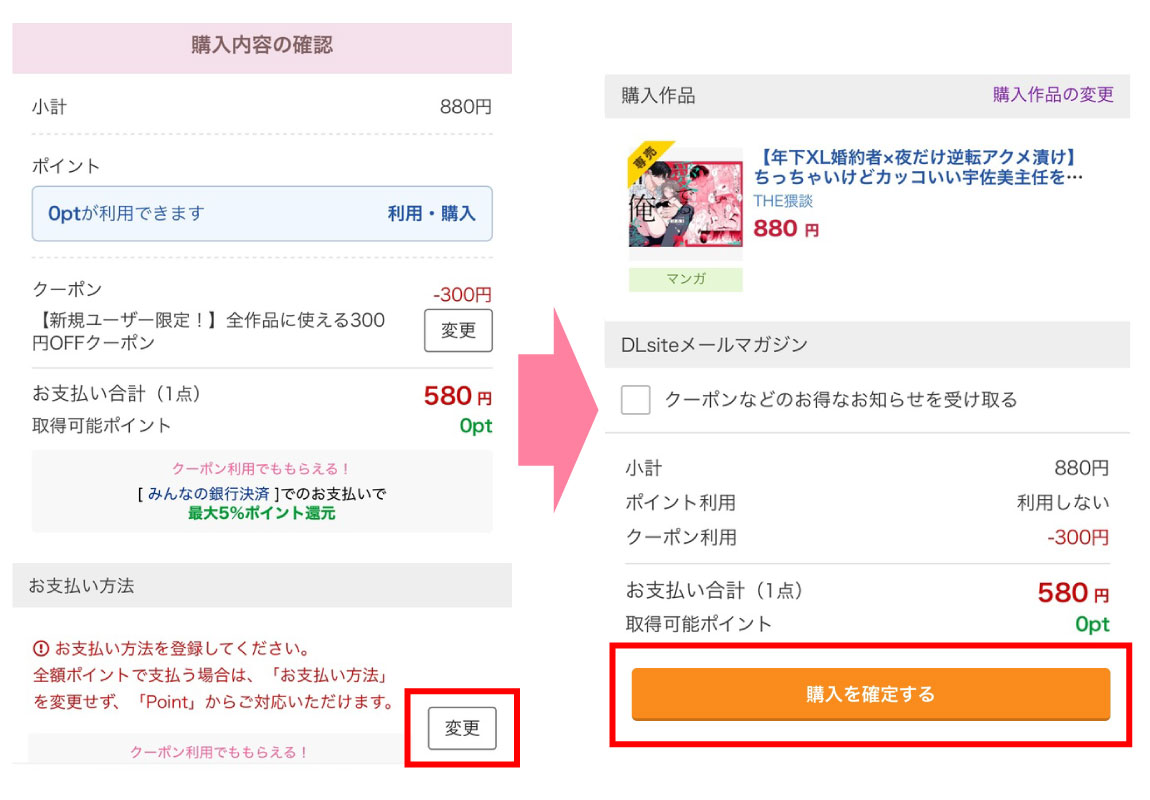Select the green マンガ tag
The width and height of the screenshot is (1150, 800).
pos(686,279)
